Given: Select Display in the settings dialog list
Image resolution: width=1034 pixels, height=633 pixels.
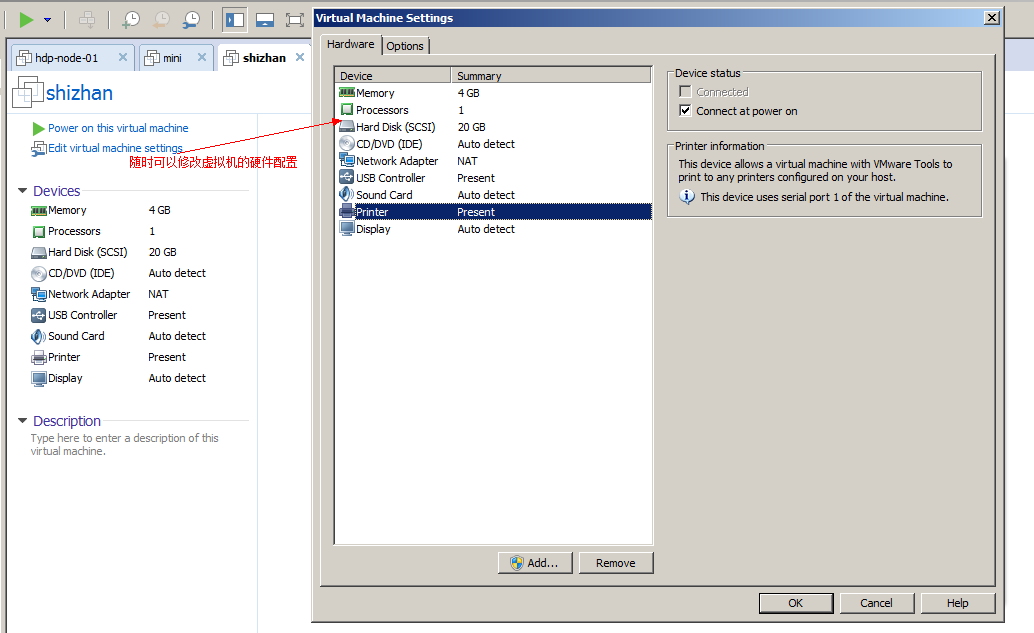Looking at the screenshot, I should pos(494,229).
